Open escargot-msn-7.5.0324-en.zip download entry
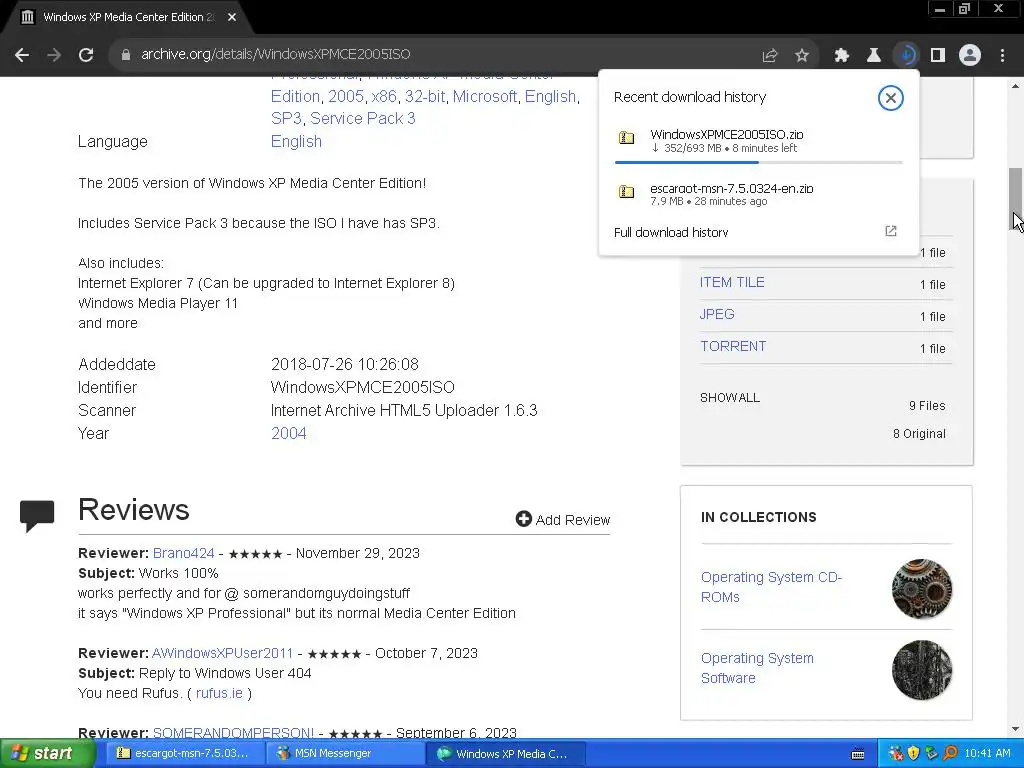 [758, 194]
